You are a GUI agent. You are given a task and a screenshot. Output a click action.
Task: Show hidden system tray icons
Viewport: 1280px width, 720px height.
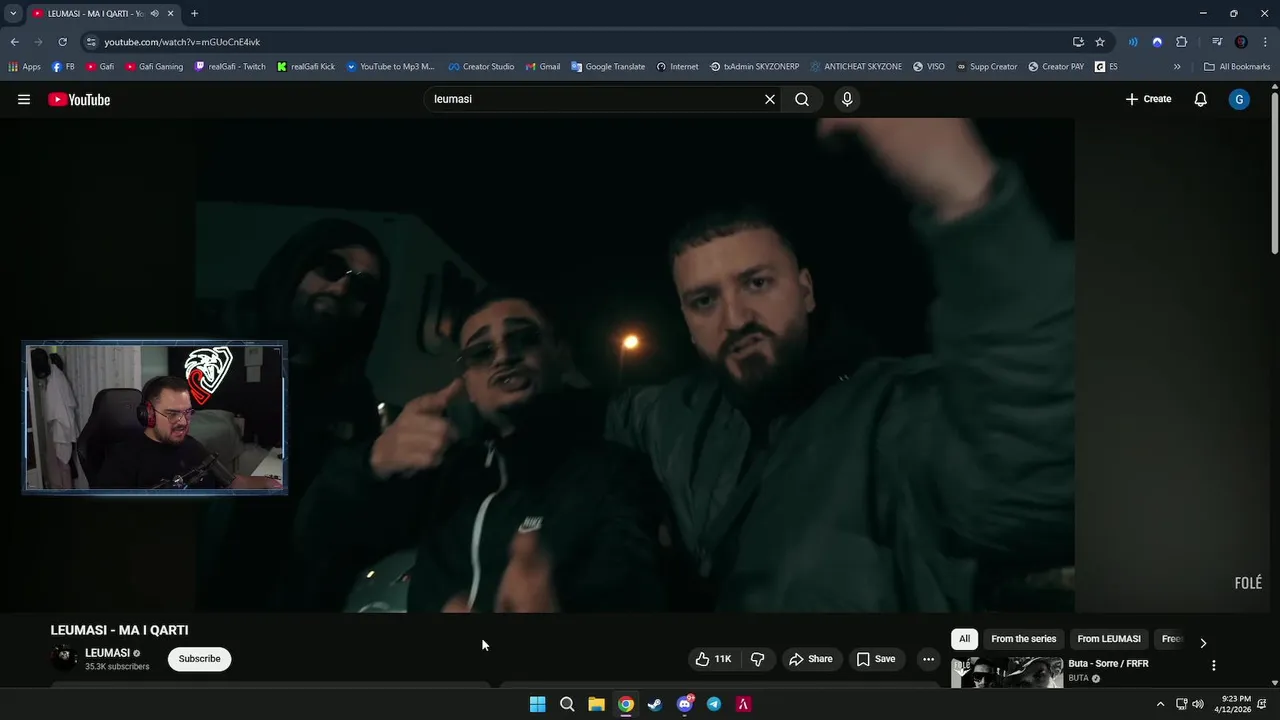(1160, 704)
